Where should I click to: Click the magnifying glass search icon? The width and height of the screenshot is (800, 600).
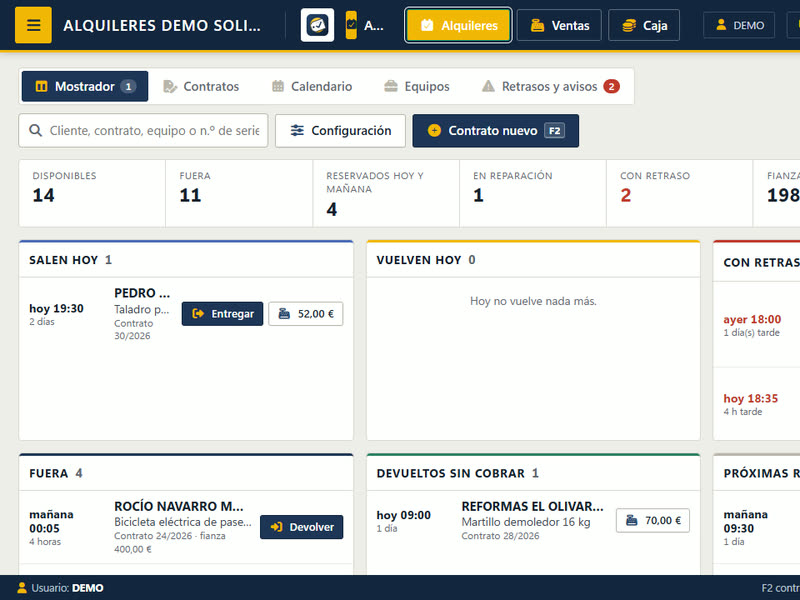tap(35, 131)
